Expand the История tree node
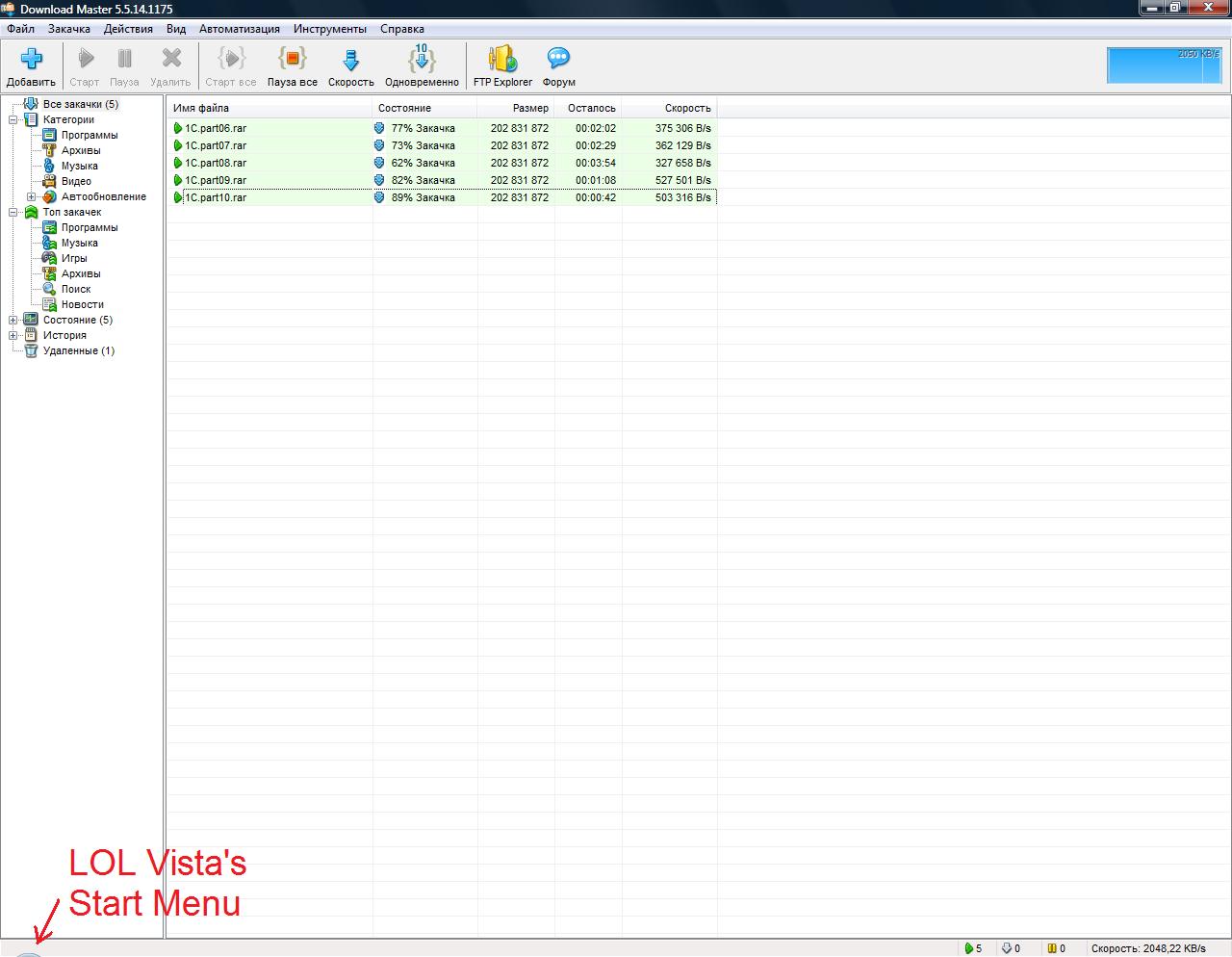1232x957 pixels. [x=13, y=336]
